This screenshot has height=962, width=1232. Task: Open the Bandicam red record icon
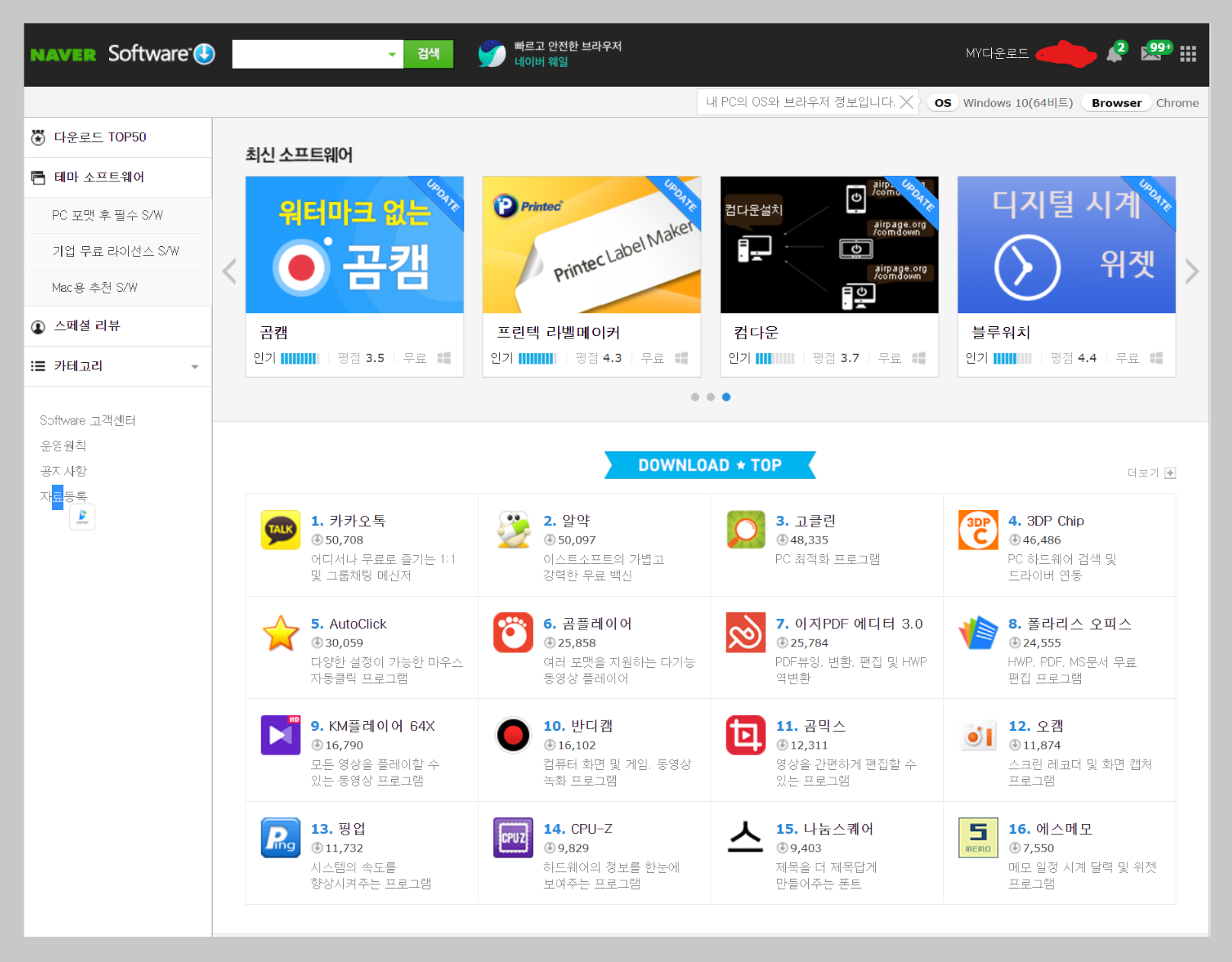pos(513,735)
